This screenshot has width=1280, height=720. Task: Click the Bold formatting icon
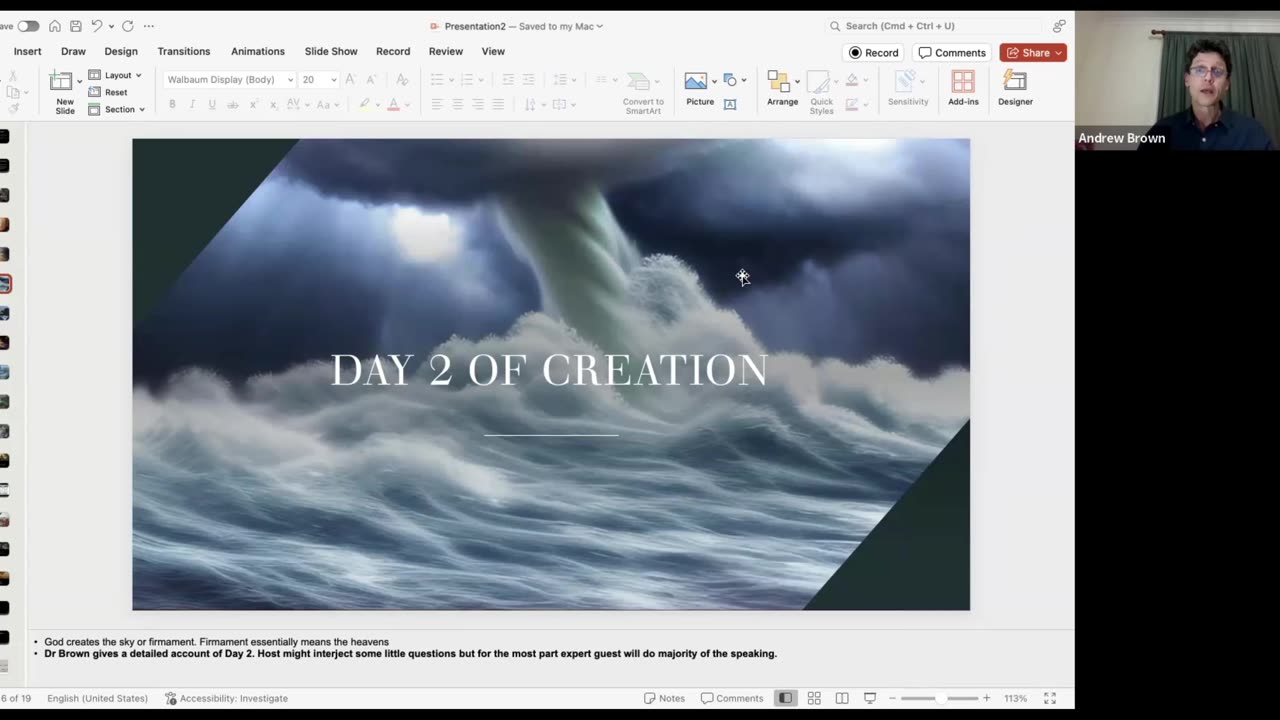(172, 104)
